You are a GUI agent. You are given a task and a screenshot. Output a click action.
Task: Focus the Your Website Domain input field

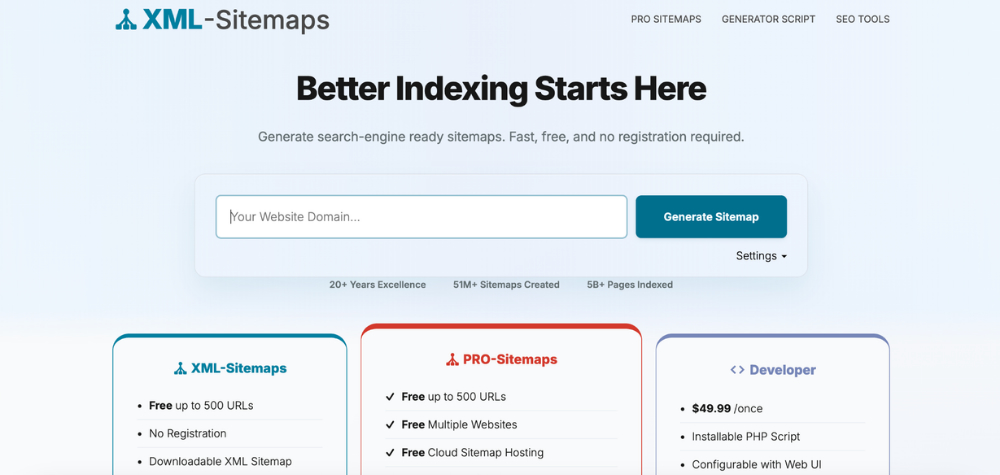click(x=422, y=217)
